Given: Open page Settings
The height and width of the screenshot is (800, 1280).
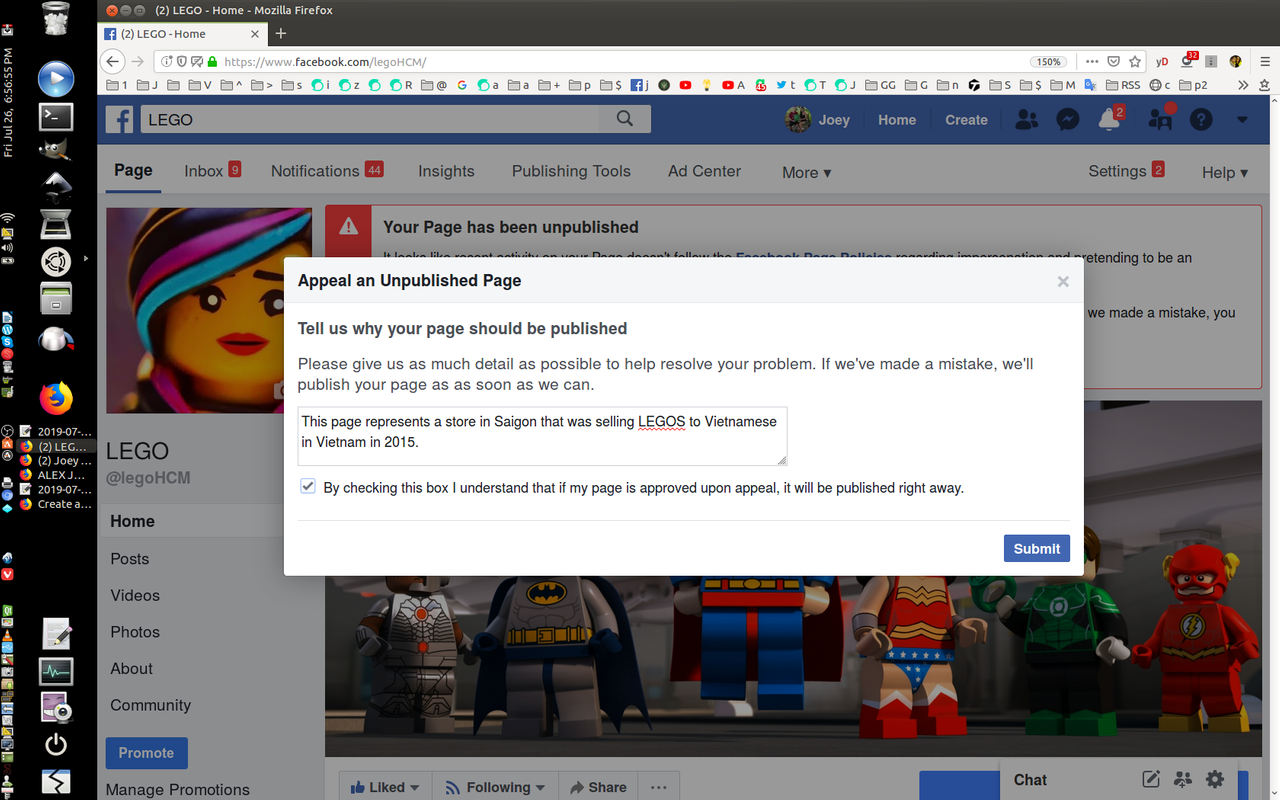Looking at the screenshot, I should [x=1126, y=171].
